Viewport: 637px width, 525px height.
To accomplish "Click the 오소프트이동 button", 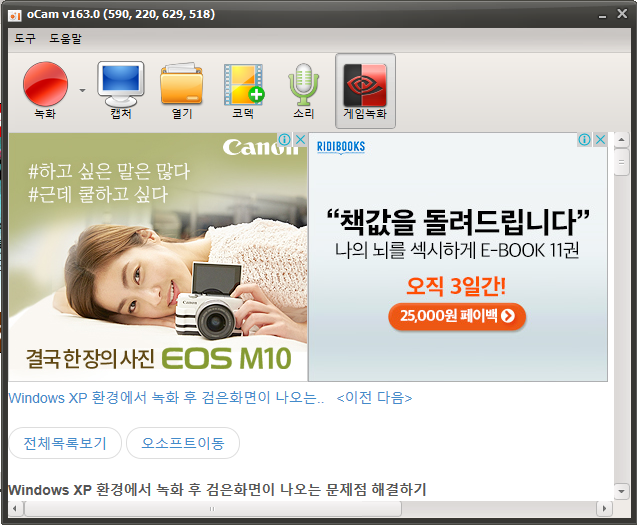I will pos(183,443).
